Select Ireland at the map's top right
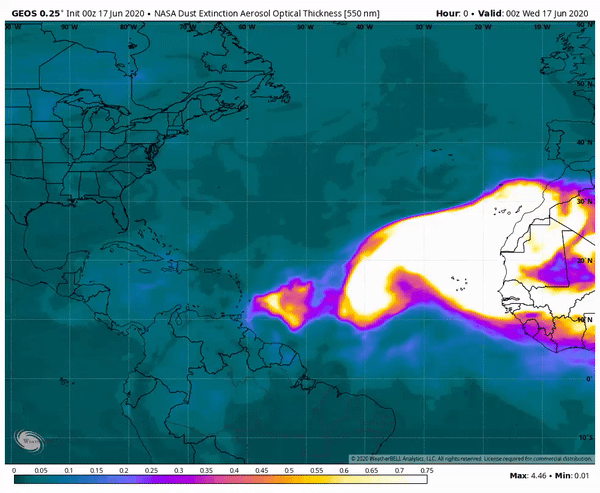Image resolution: width=600 pixels, height=493 pixels. pyautogui.click(x=553, y=64)
